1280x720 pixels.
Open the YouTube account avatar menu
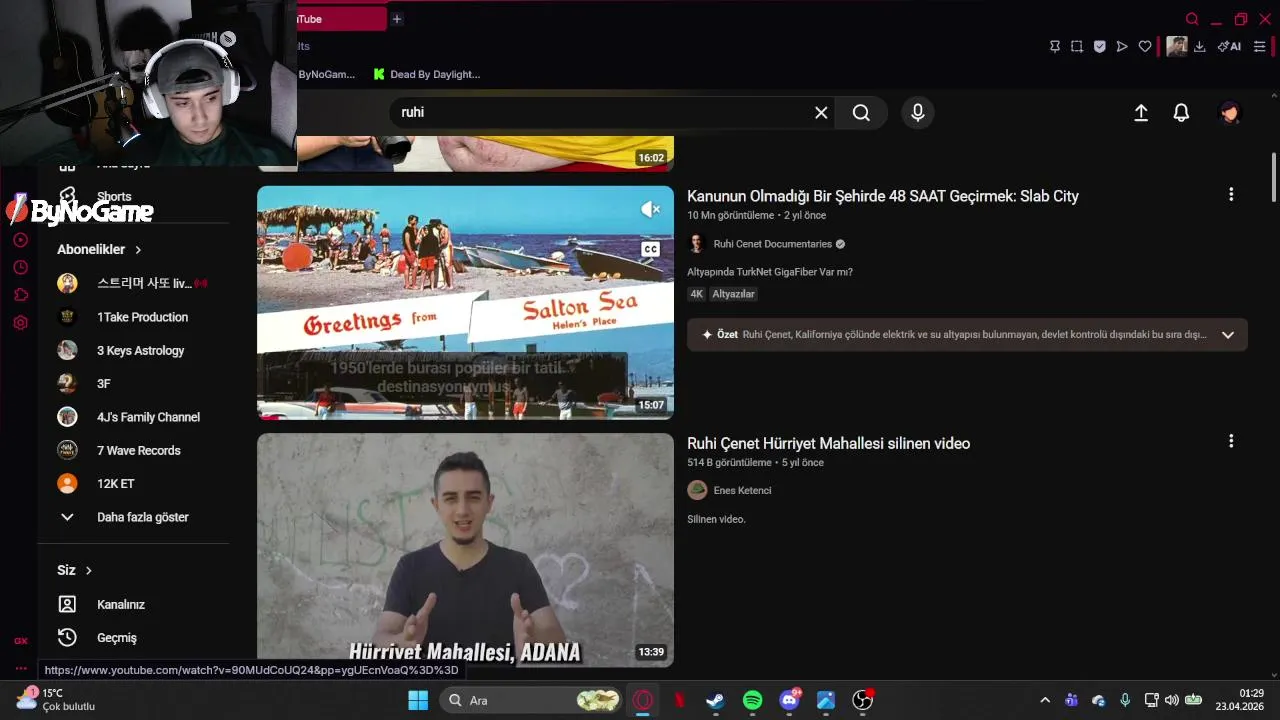pyautogui.click(x=1230, y=113)
